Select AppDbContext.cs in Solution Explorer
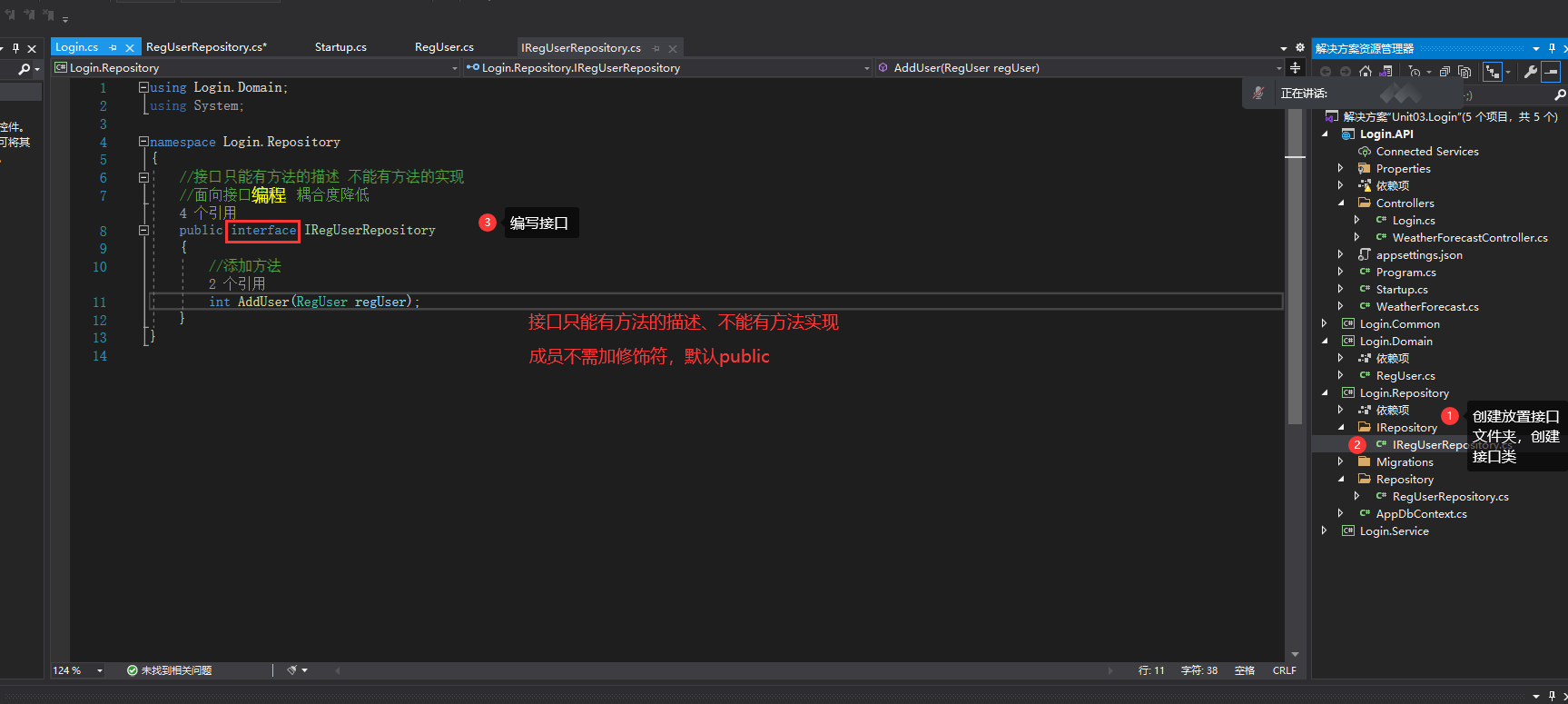This screenshot has width=1568, height=704. pos(1422,514)
